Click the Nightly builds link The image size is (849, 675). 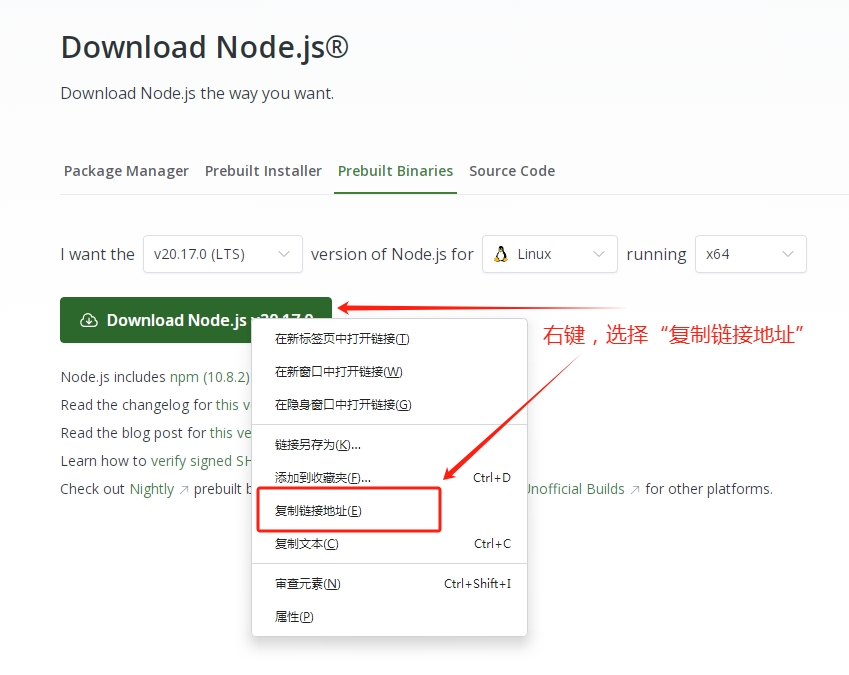[152, 489]
